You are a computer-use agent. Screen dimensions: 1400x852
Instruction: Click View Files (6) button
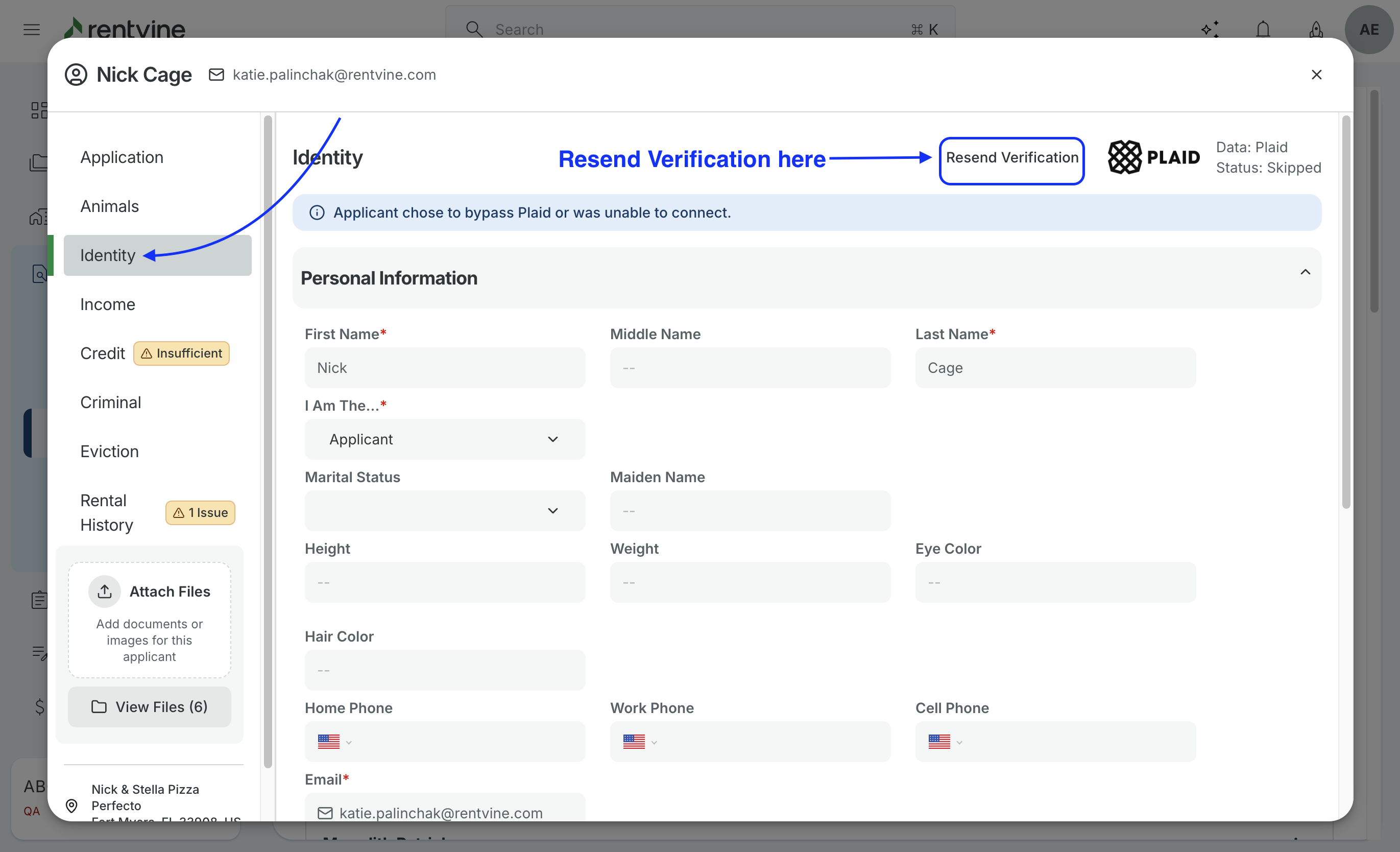pyautogui.click(x=150, y=706)
